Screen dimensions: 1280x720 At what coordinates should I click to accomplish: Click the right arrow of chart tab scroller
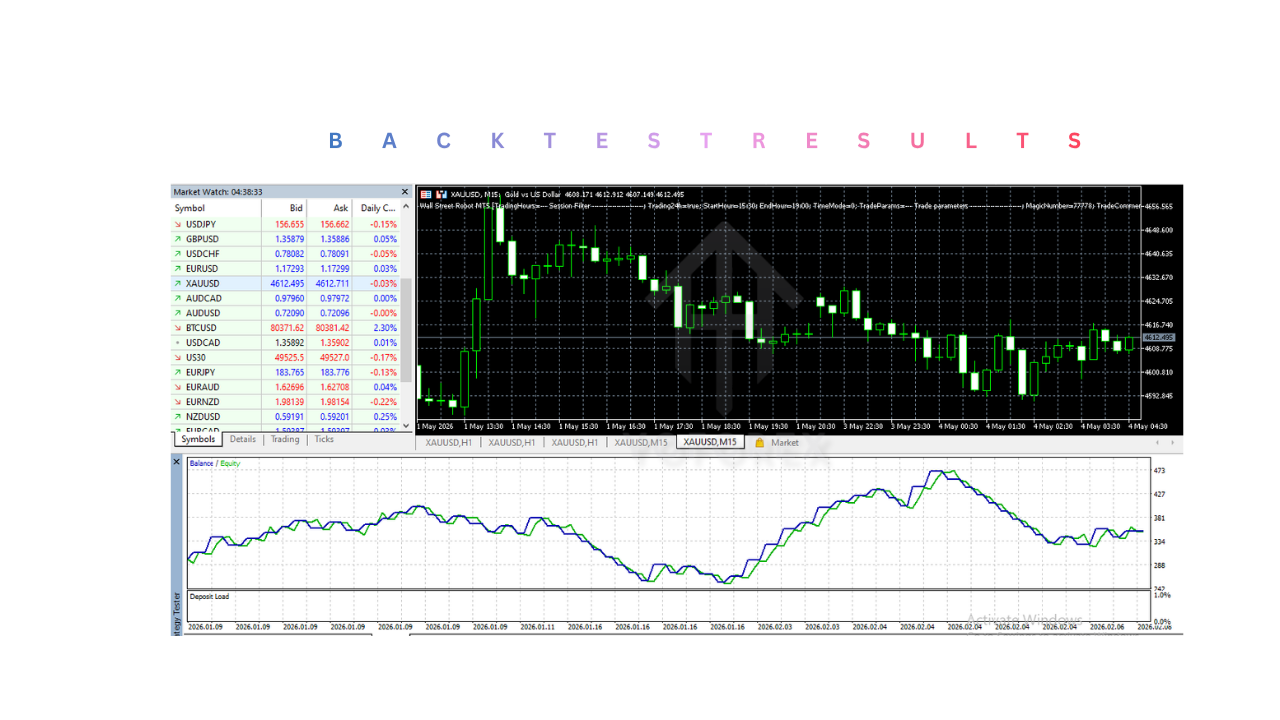point(1172,442)
